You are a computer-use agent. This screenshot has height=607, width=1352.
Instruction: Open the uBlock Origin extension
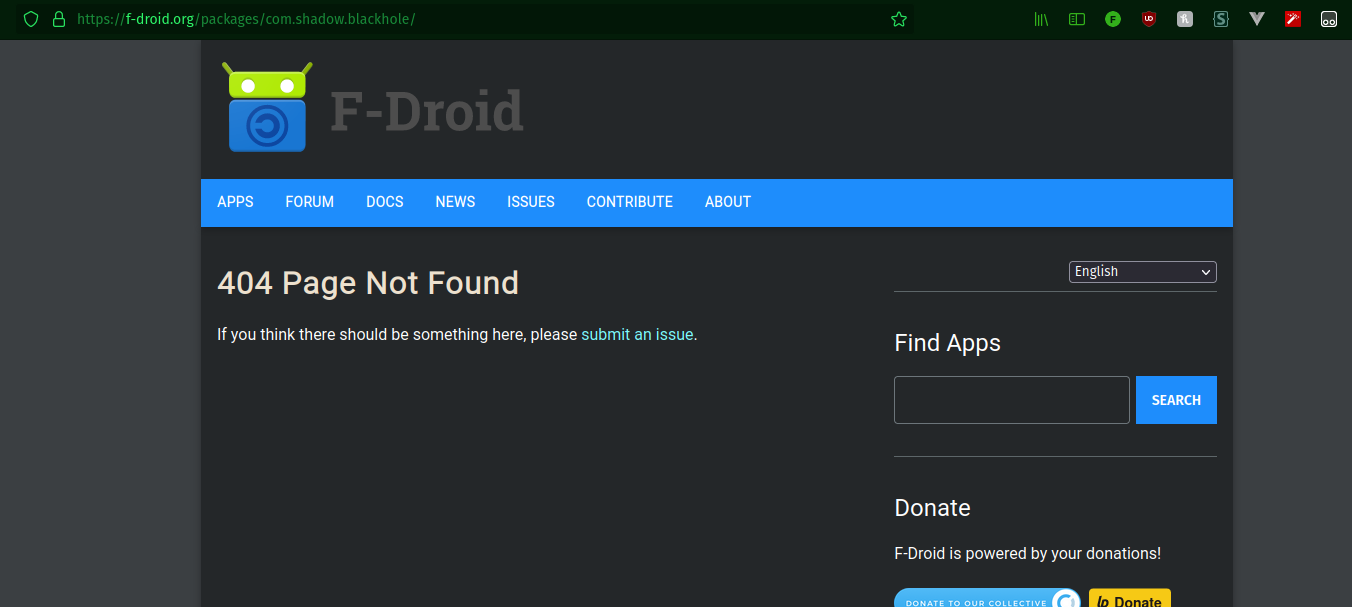coord(1149,19)
